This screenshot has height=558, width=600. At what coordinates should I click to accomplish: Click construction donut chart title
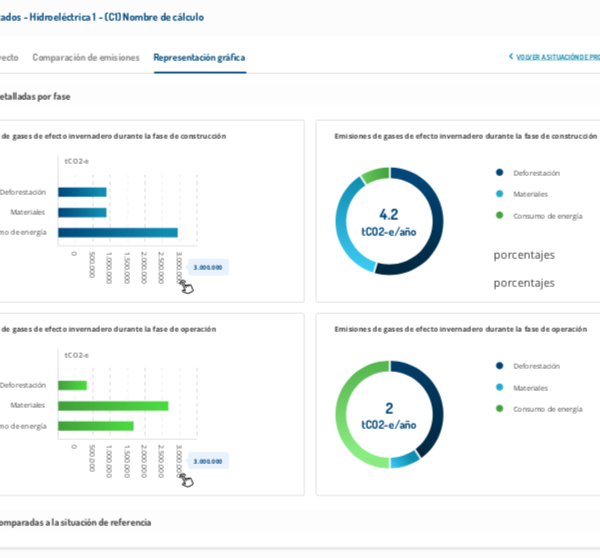[465, 136]
